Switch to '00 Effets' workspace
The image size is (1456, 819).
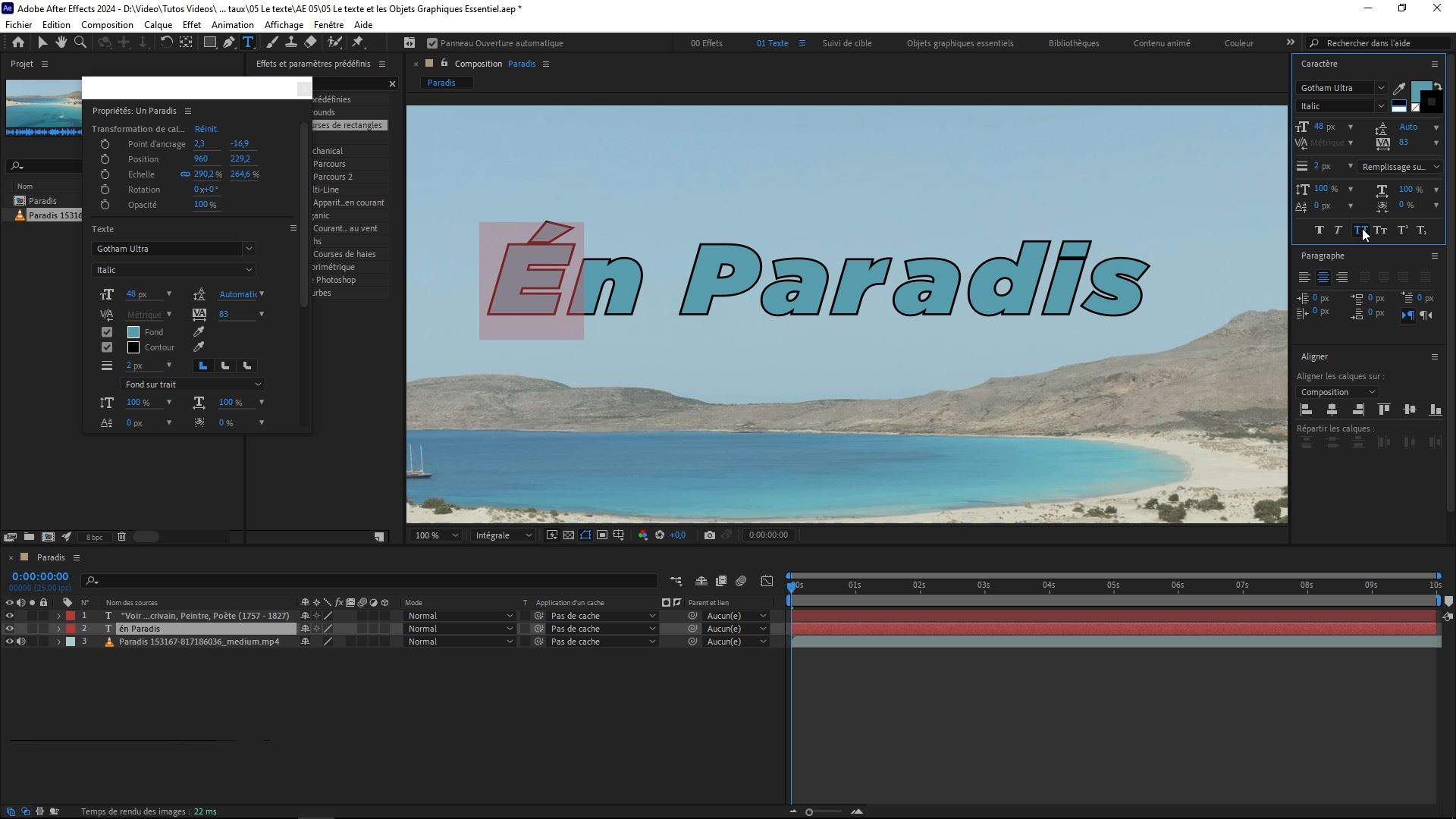pyautogui.click(x=706, y=43)
